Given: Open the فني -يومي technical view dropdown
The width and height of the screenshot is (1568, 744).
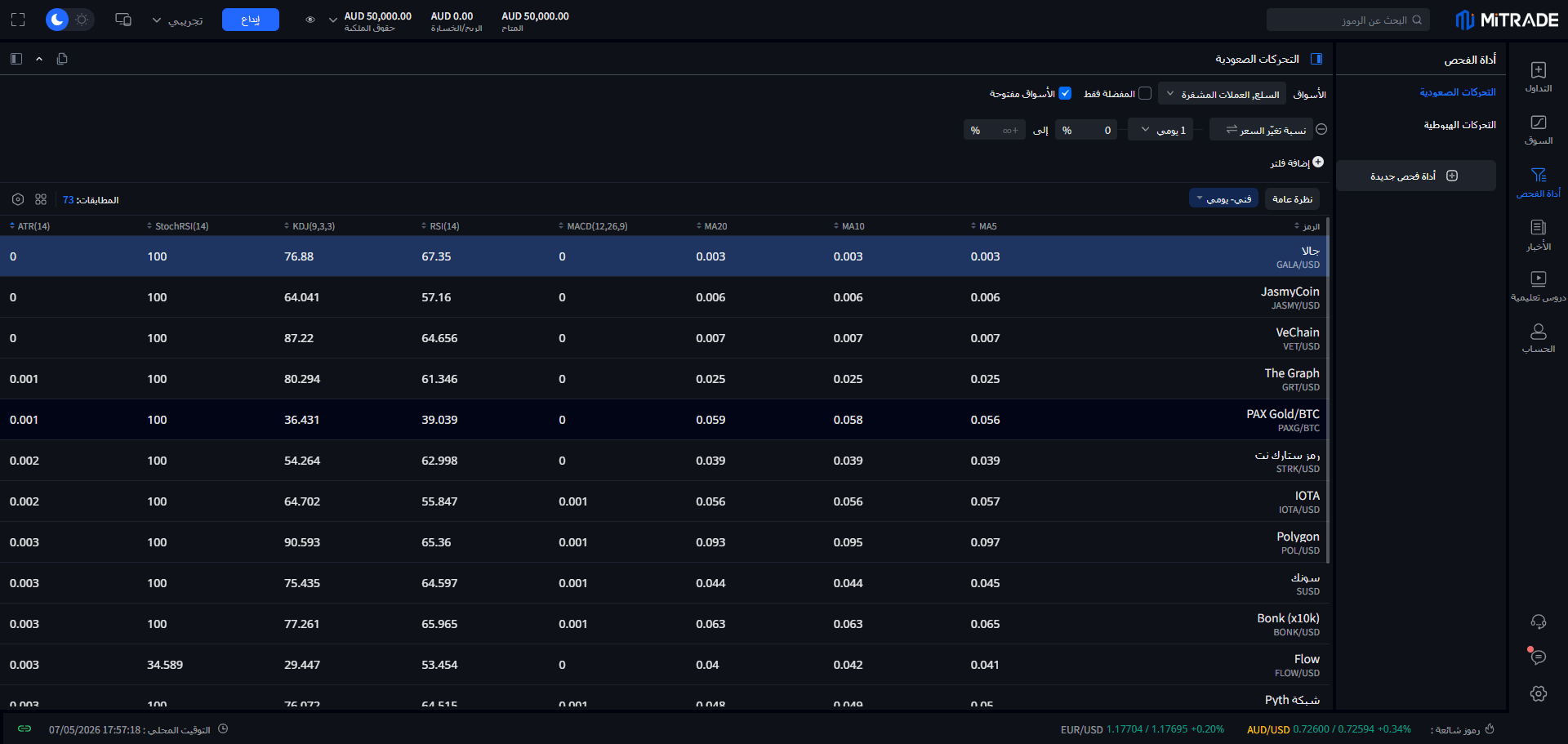Looking at the screenshot, I should tap(1223, 199).
